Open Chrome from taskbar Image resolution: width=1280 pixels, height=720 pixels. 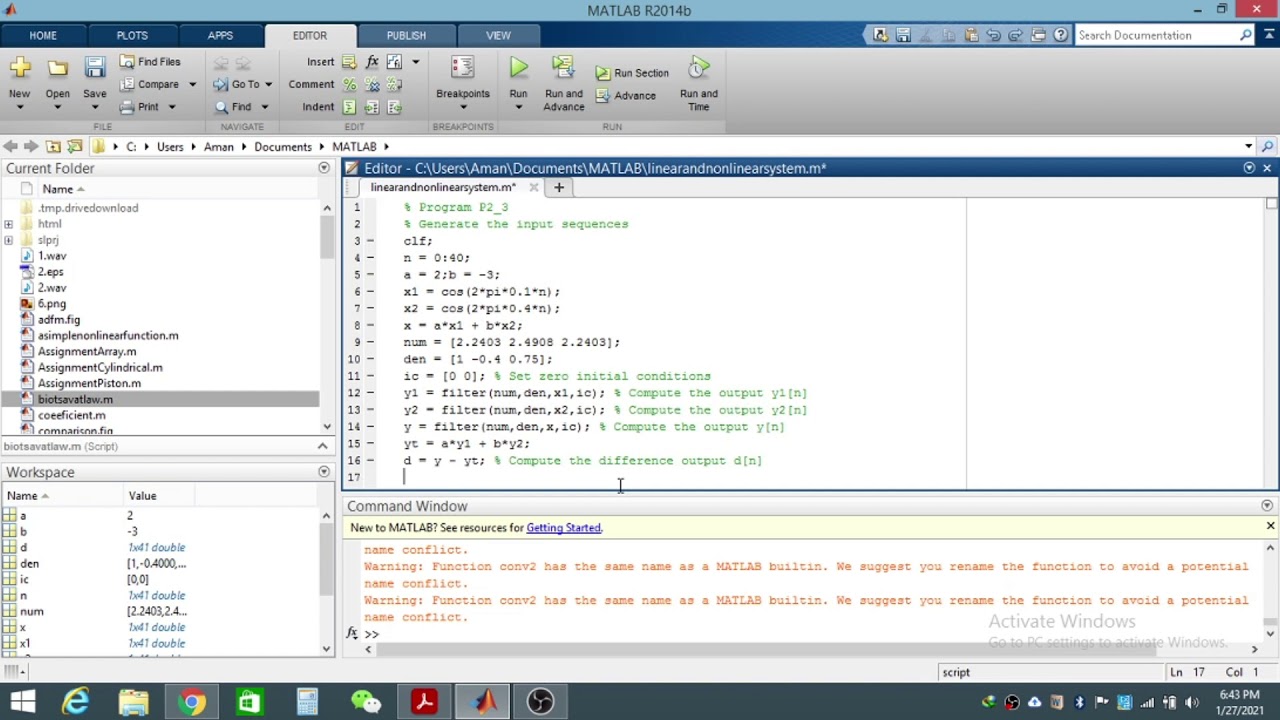coord(191,701)
